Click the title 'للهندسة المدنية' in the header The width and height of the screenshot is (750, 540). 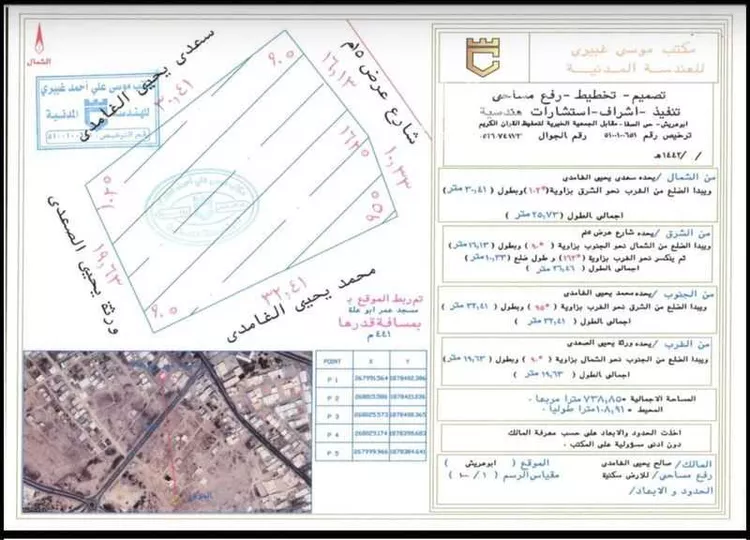(636, 68)
